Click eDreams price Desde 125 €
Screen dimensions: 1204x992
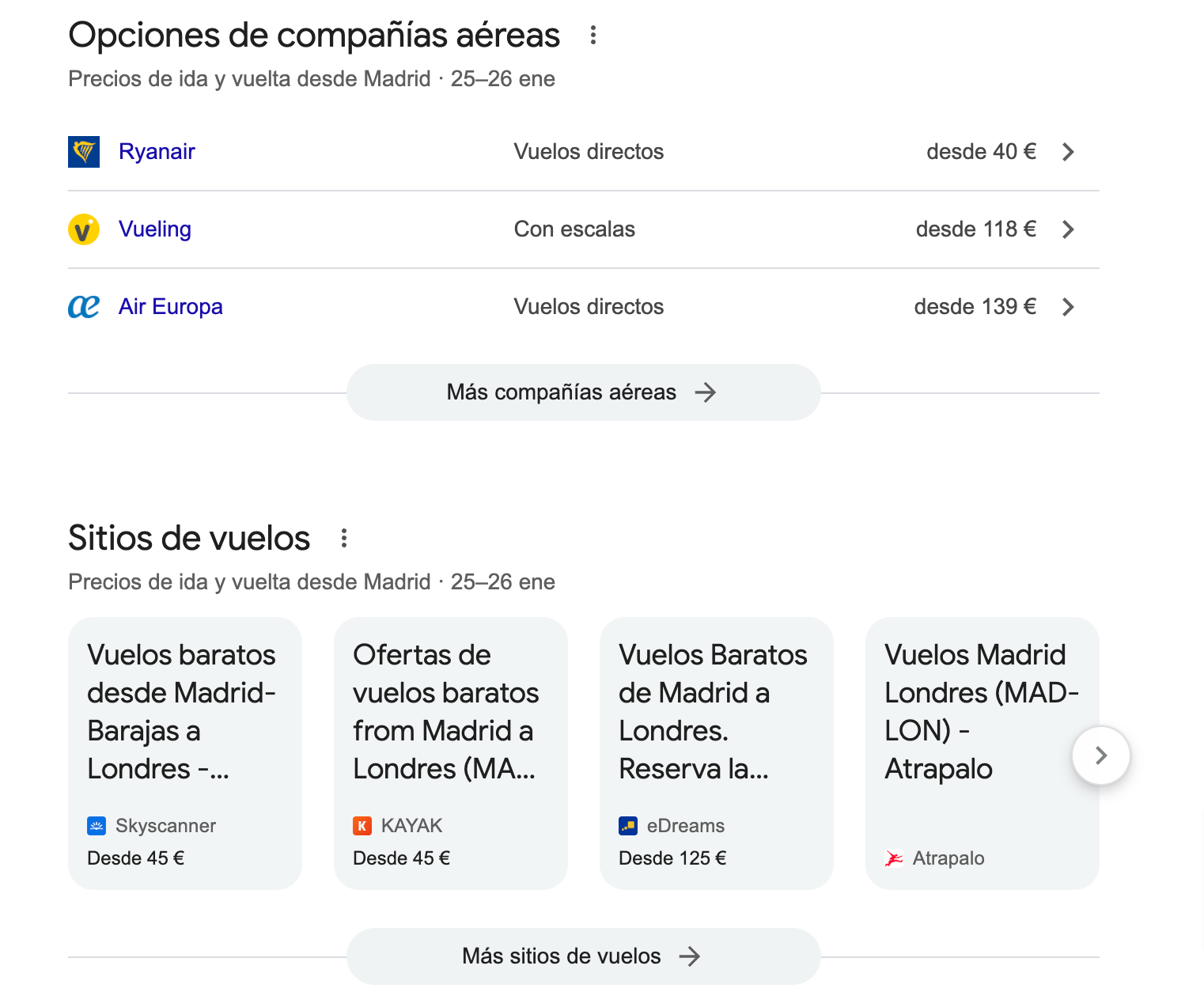click(672, 858)
